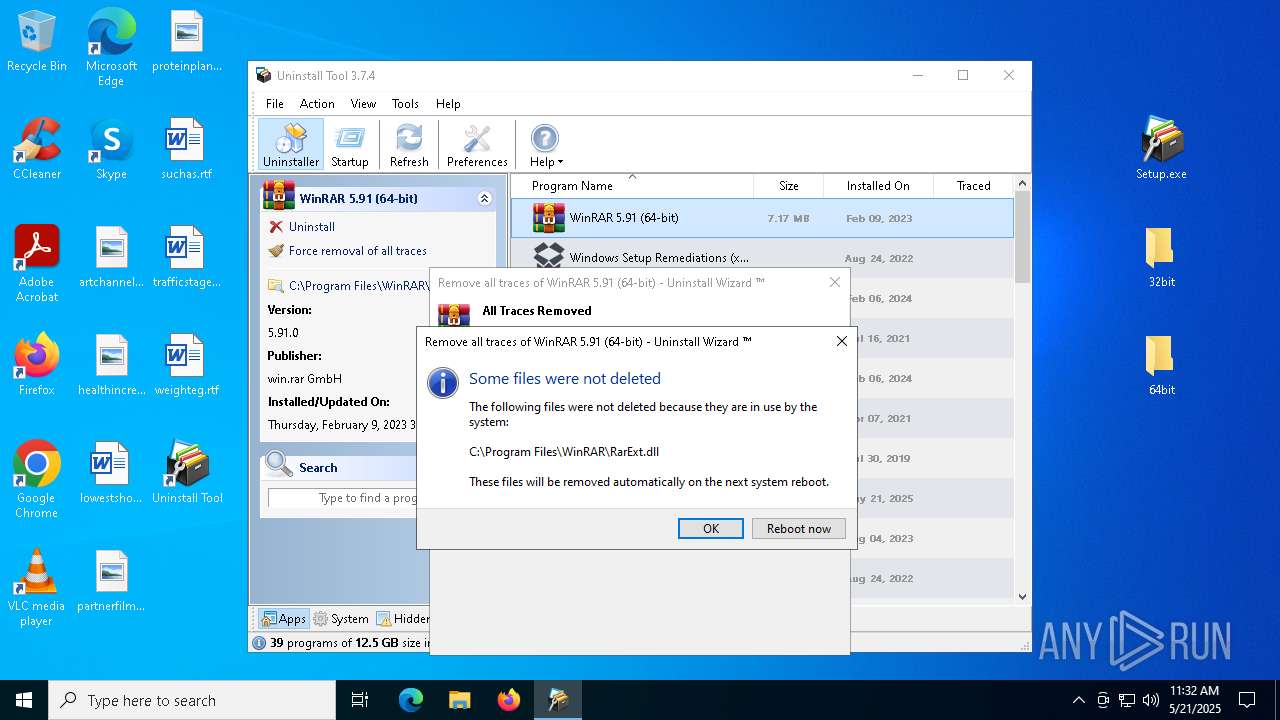This screenshot has width=1280, height=720.
Task: Select the Windows Setup Remediations row
Action: click(x=762, y=258)
